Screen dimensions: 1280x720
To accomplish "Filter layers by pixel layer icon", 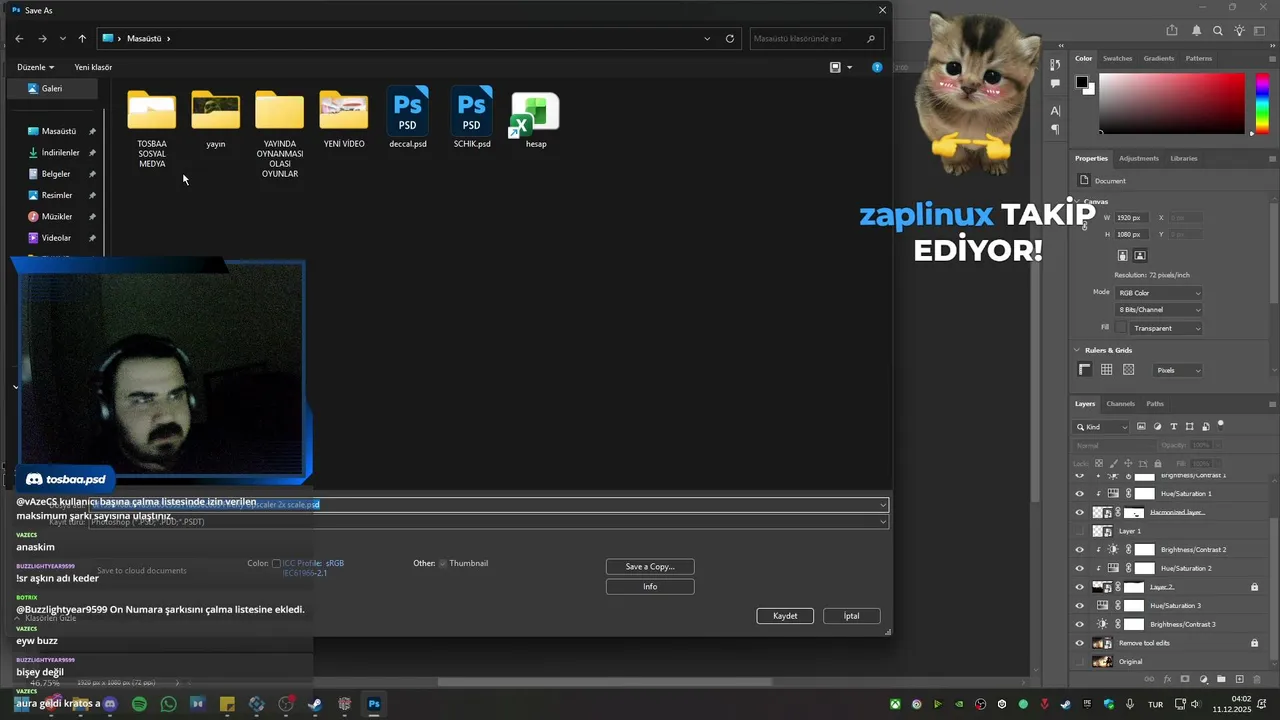I will pos(1141,427).
